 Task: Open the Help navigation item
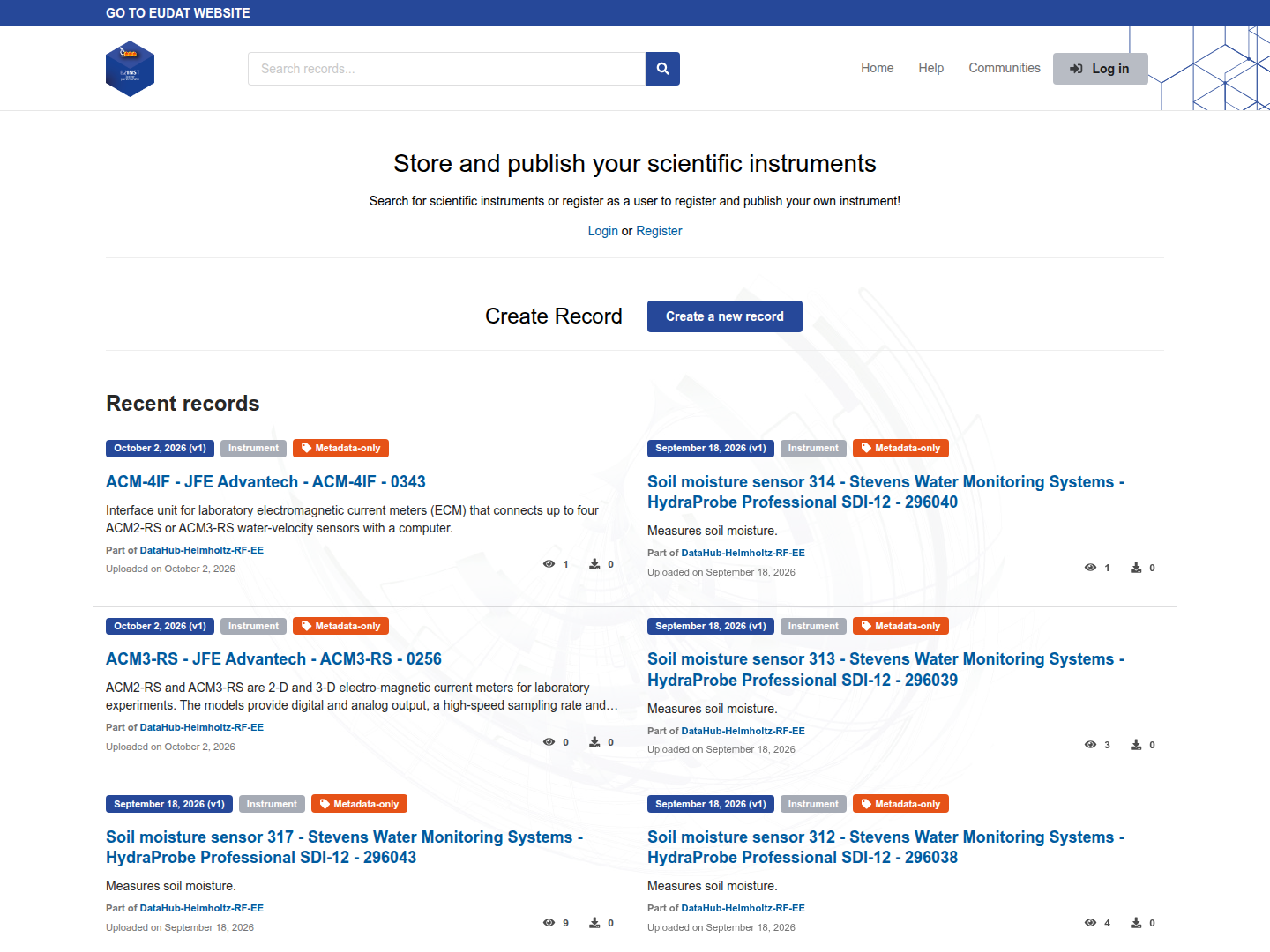(930, 68)
